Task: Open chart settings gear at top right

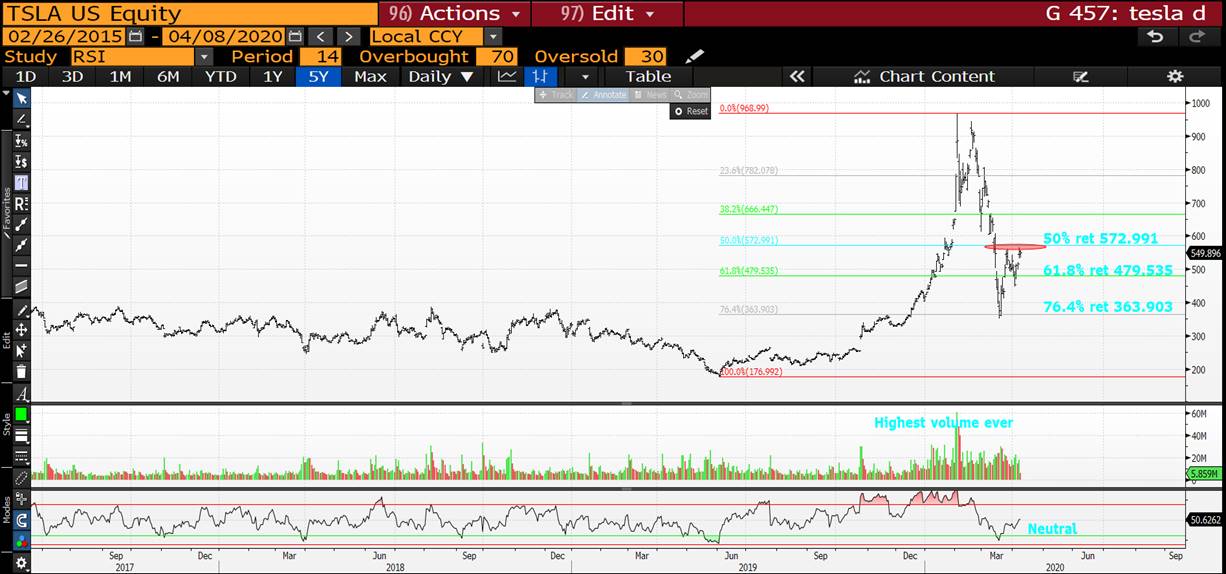Action: (1175, 76)
